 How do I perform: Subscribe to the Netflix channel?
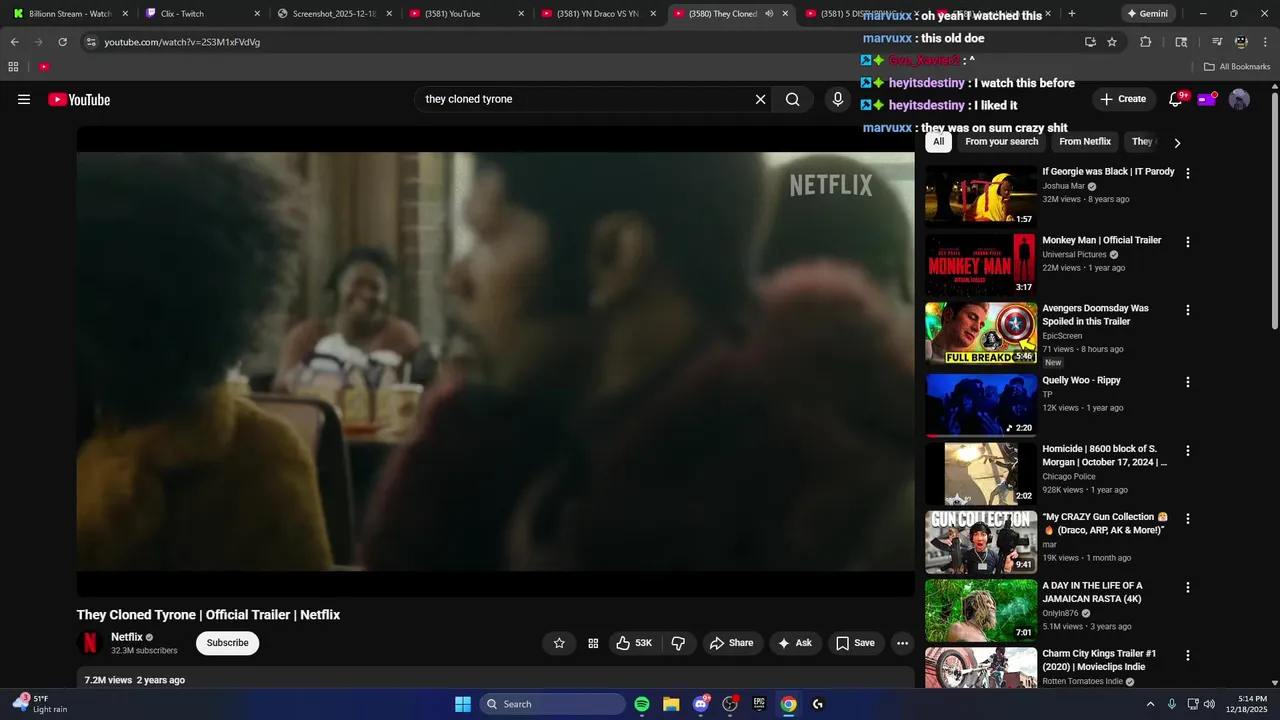tap(227, 643)
